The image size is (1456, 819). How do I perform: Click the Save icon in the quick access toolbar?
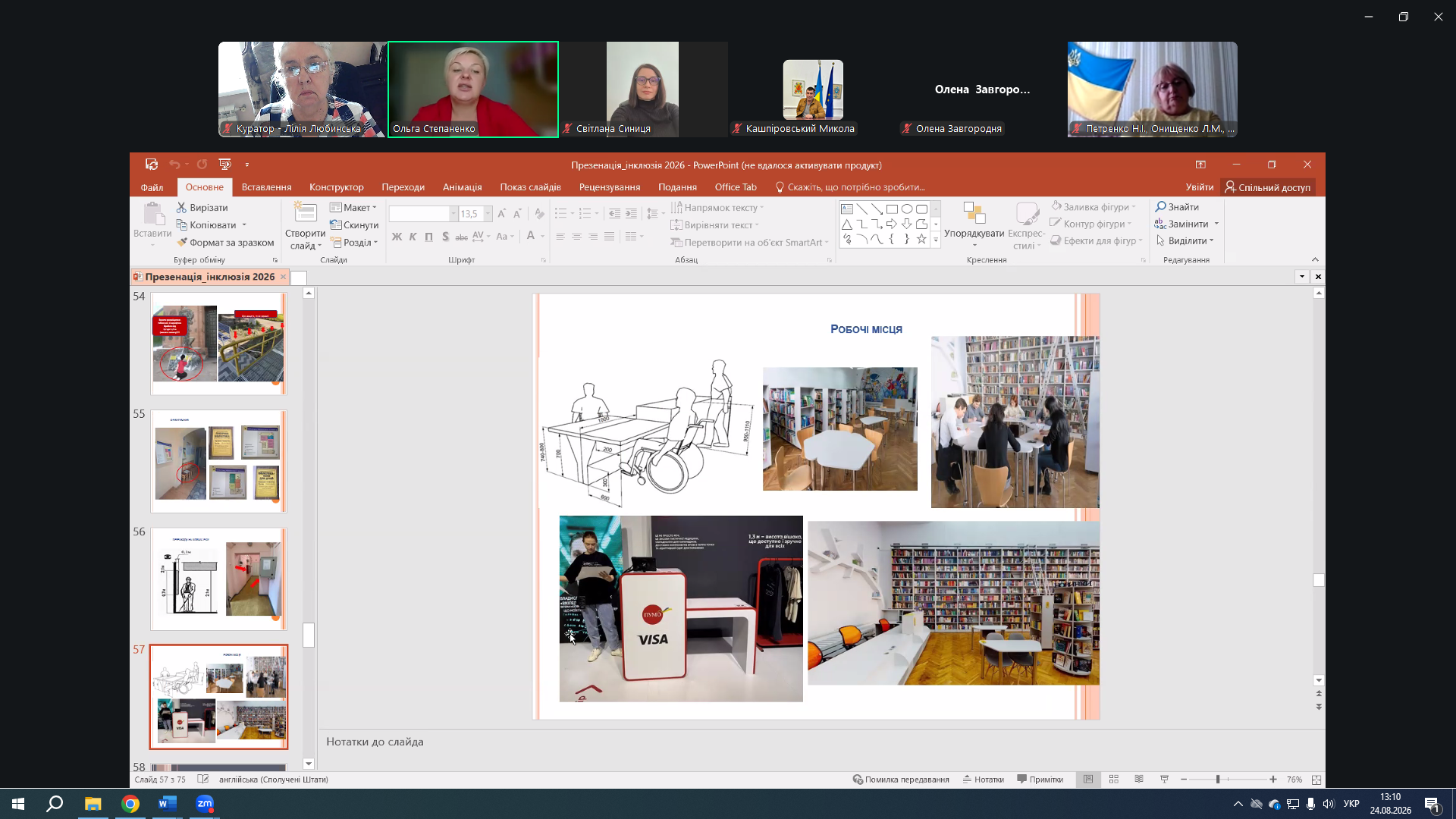[152, 165]
